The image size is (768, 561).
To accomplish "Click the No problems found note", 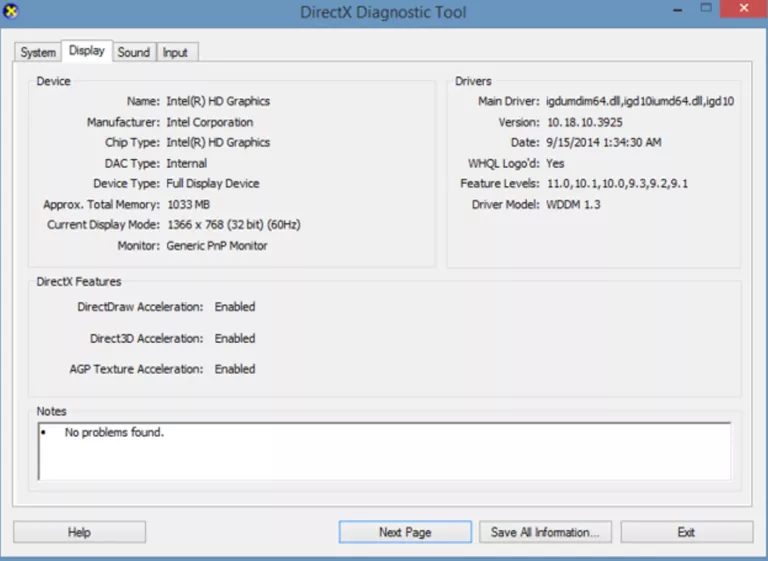I will 114,432.
